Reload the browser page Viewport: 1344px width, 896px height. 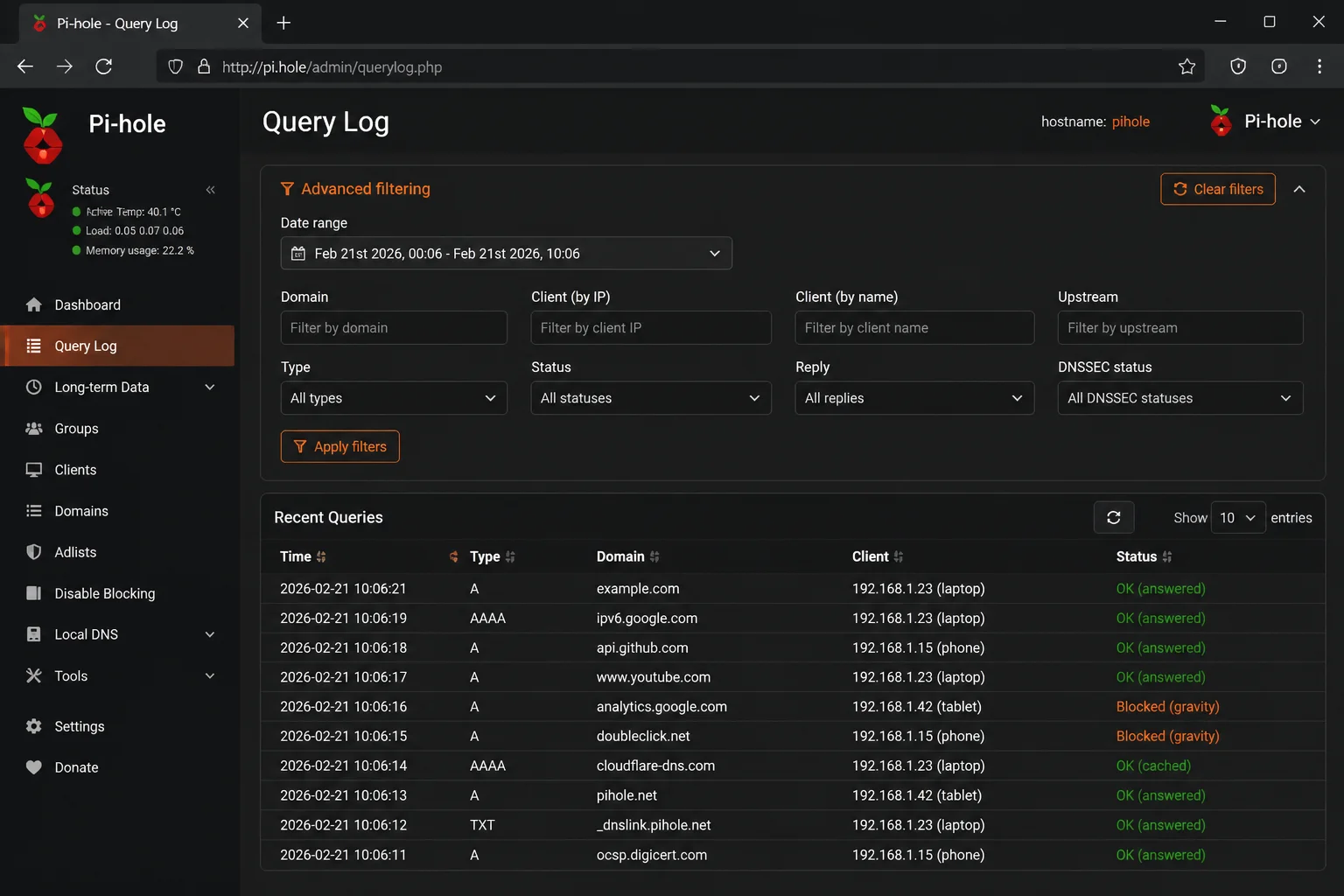pos(104,66)
